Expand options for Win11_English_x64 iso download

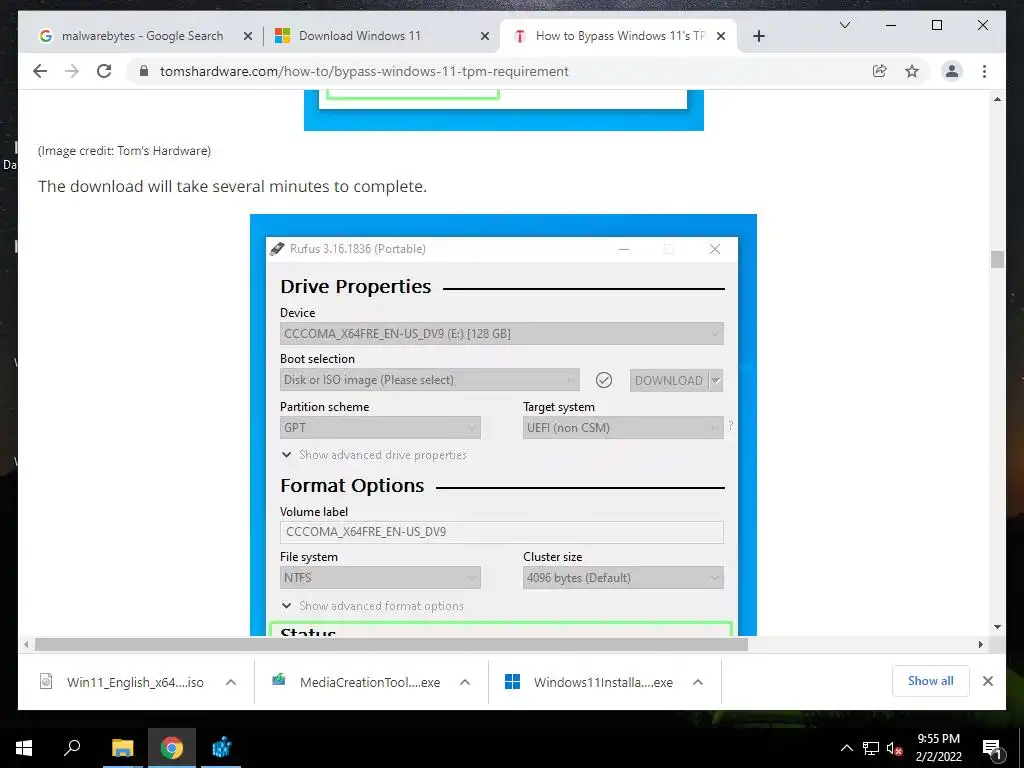[231, 682]
